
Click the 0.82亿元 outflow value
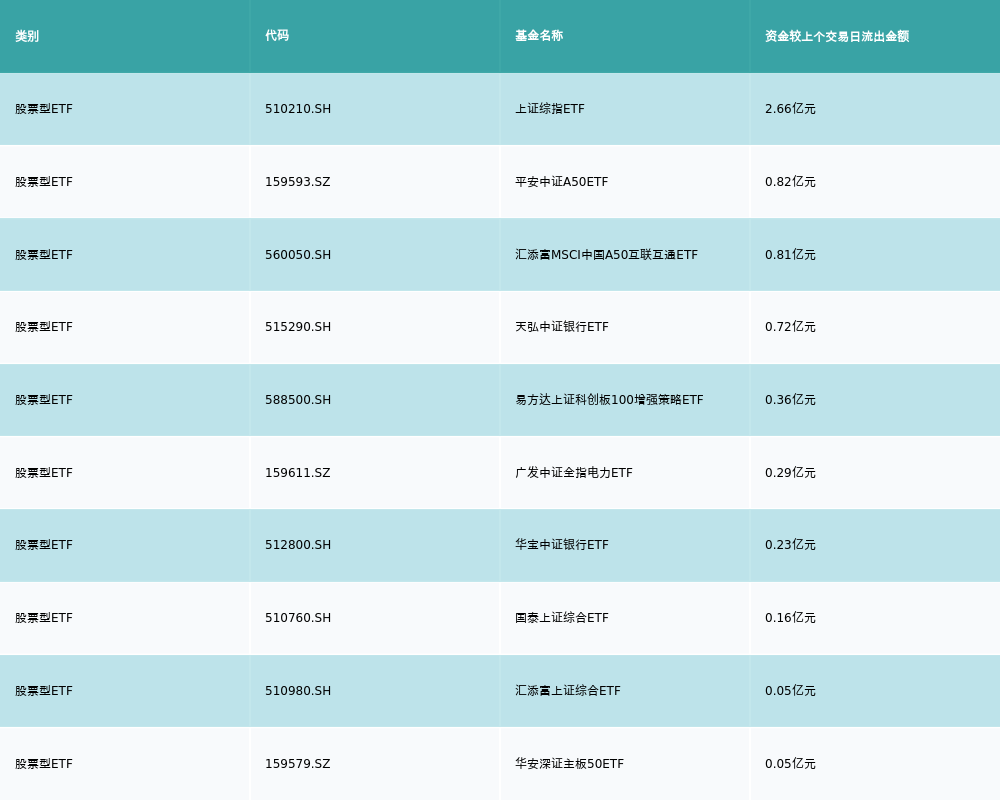point(790,182)
